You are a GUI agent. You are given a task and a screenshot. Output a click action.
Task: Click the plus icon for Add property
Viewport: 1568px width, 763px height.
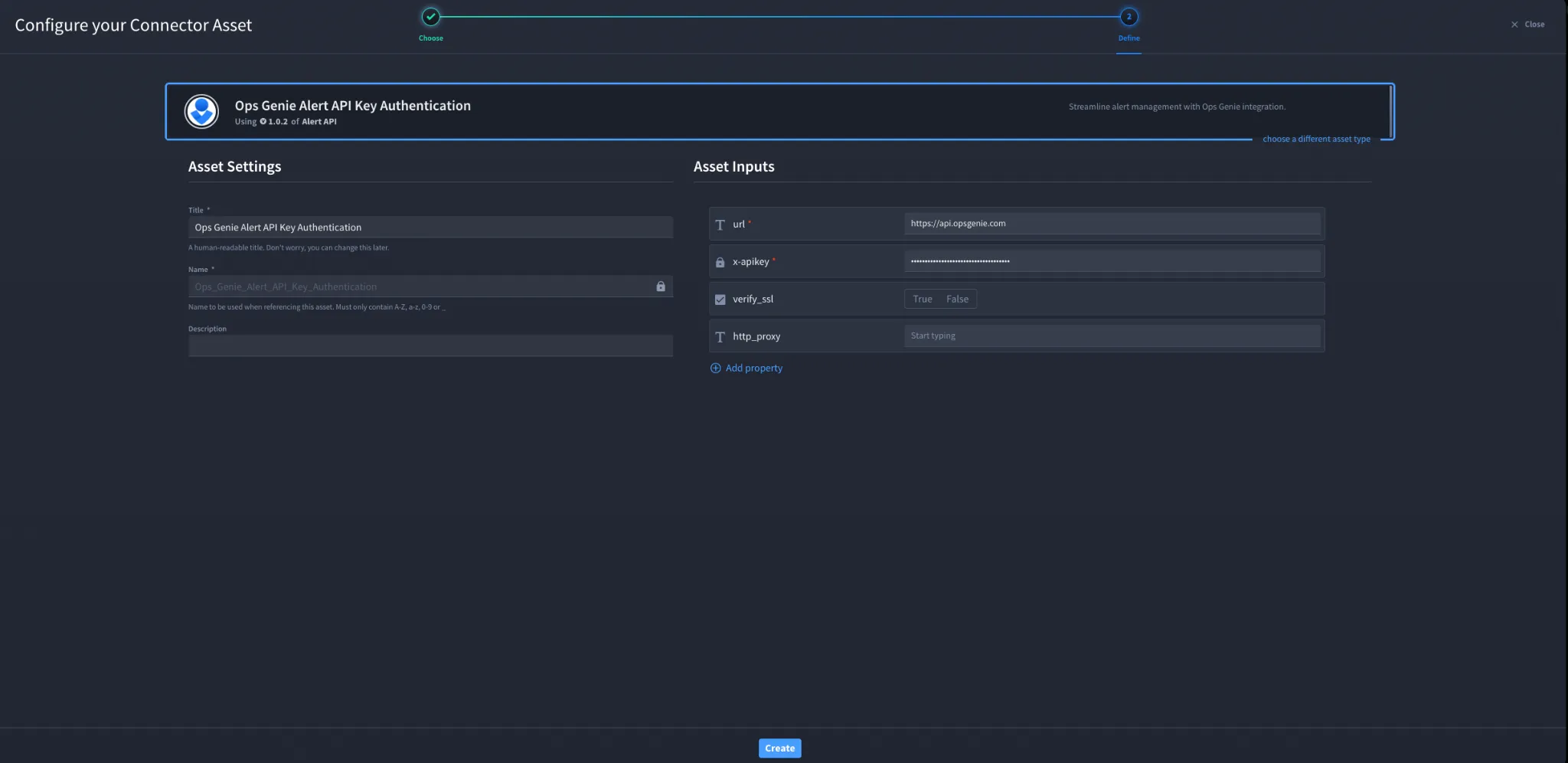[x=716, y=368]
